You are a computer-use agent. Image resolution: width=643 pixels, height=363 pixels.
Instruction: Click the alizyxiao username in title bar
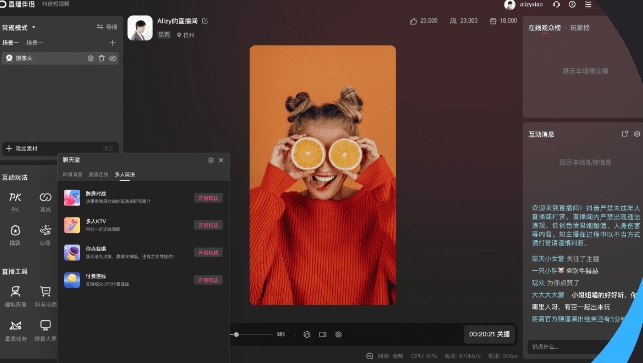pyautogui.click(x=531, y=5)
